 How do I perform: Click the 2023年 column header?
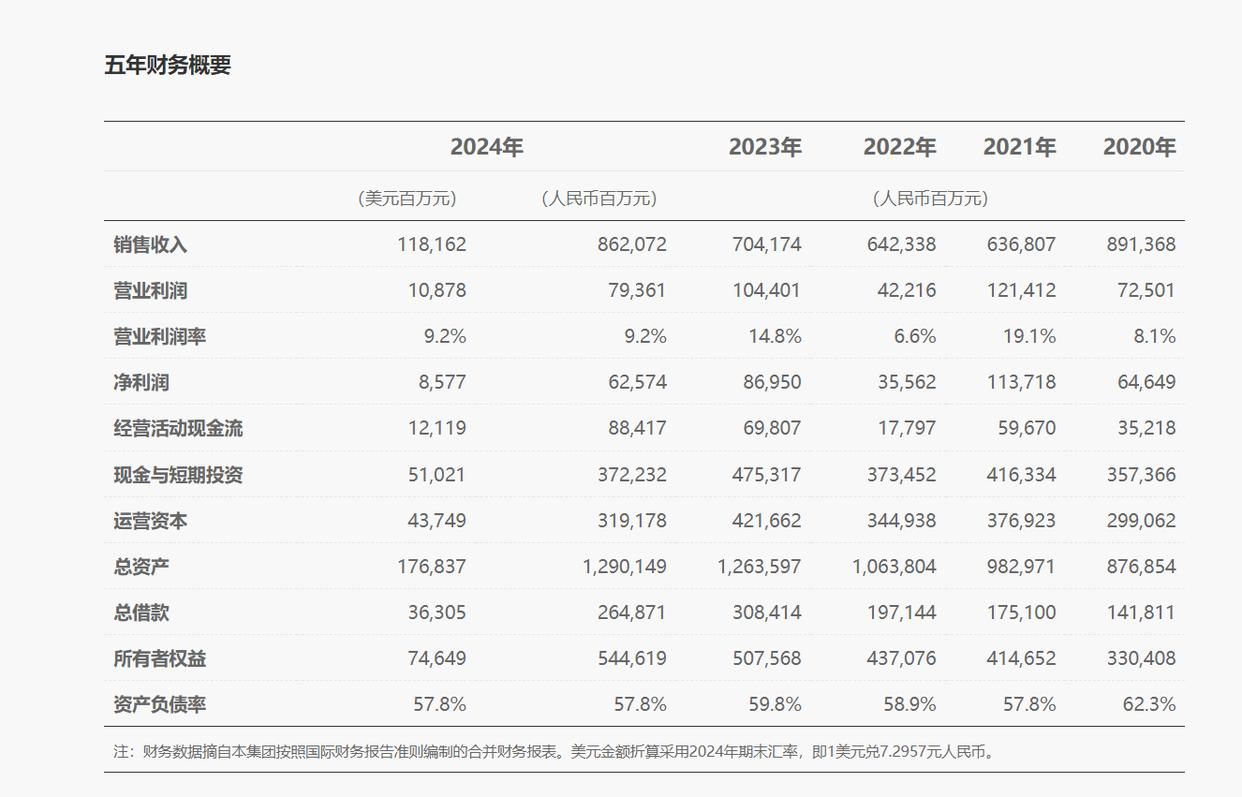click(x=764, y=147)
